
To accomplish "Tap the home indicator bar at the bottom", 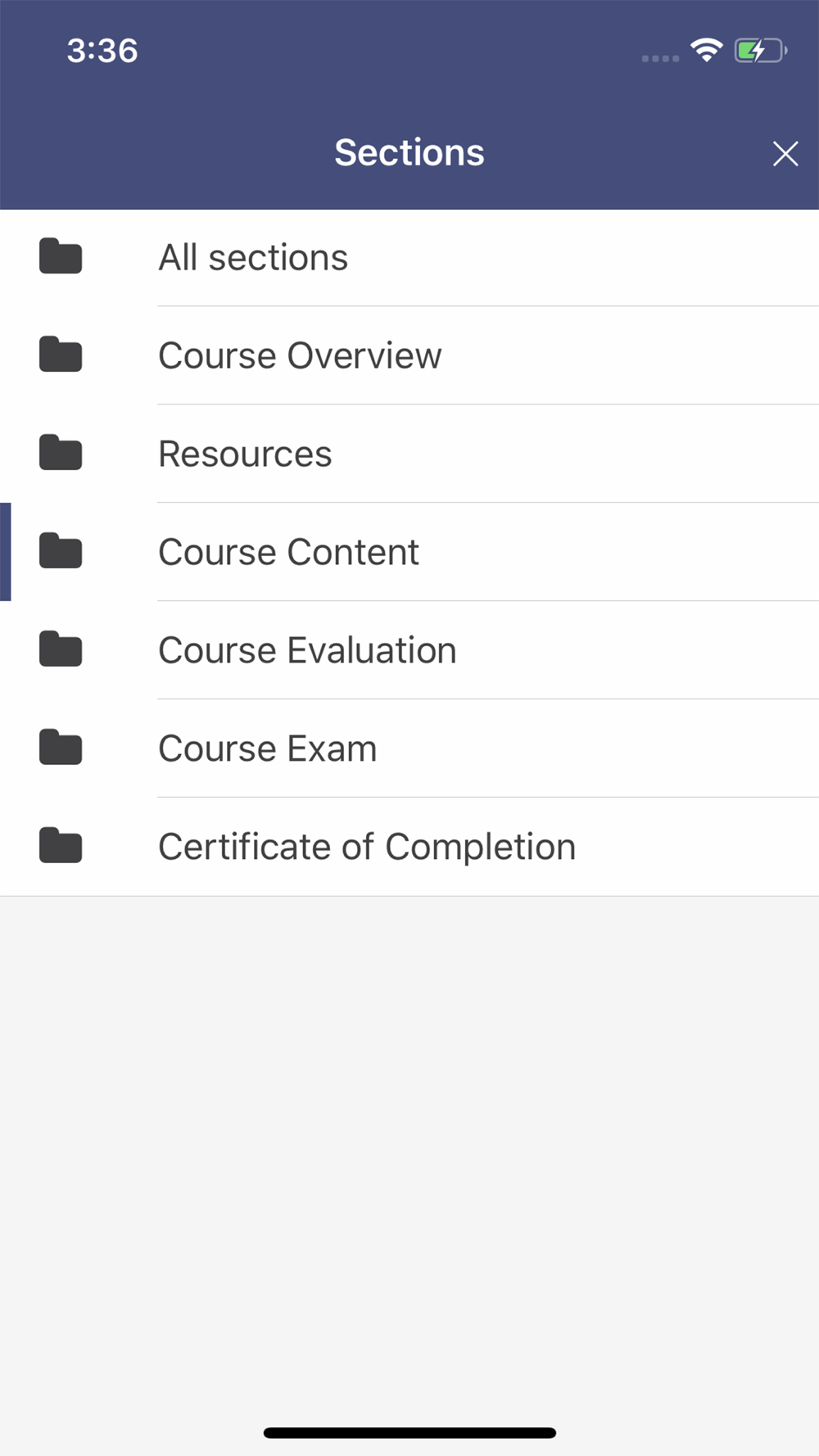I will pyautogui.click(x=409, y=1433).
